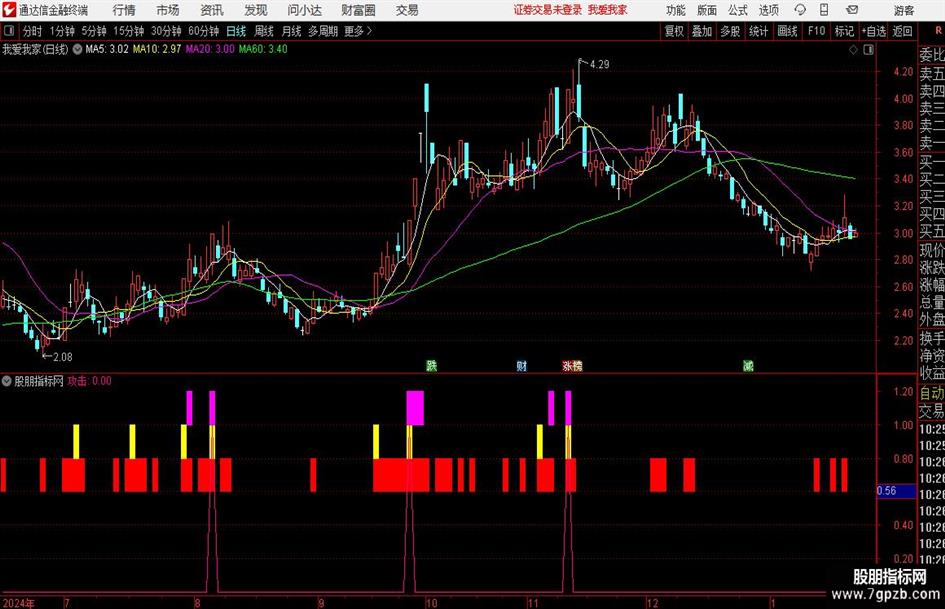Click the diamond icon above the chart
The height and width of the screenshot is (609, 945).
[853, 50]
